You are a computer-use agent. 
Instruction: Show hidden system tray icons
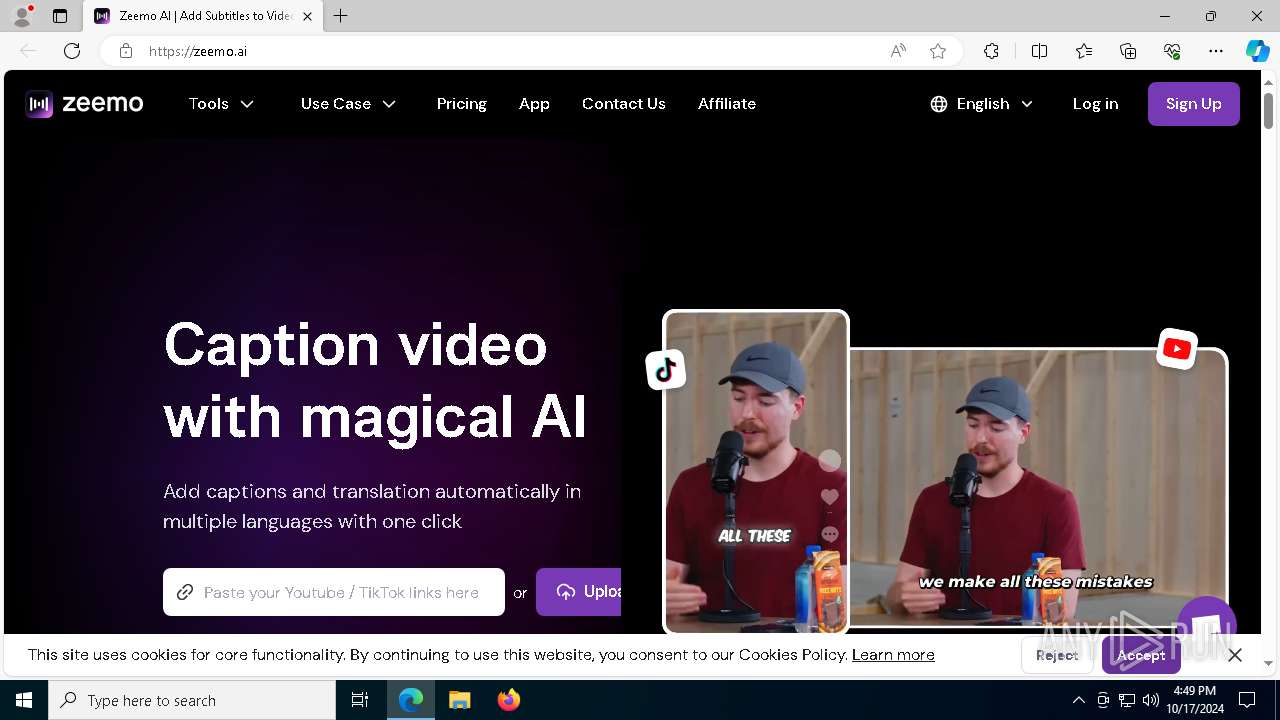tap(1078, 700)
